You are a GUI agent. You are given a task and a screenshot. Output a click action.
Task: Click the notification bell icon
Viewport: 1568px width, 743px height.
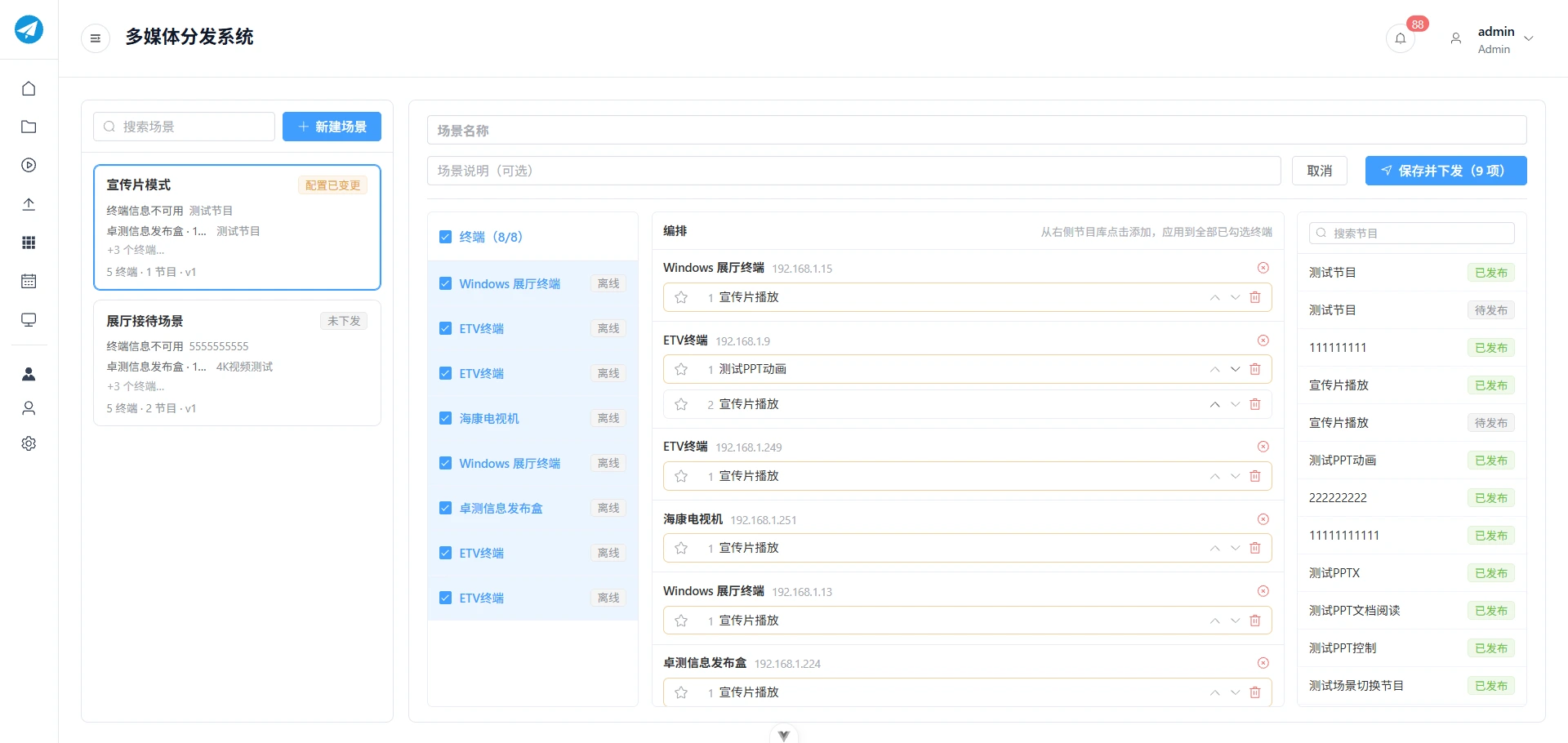tap(1401, 38)
